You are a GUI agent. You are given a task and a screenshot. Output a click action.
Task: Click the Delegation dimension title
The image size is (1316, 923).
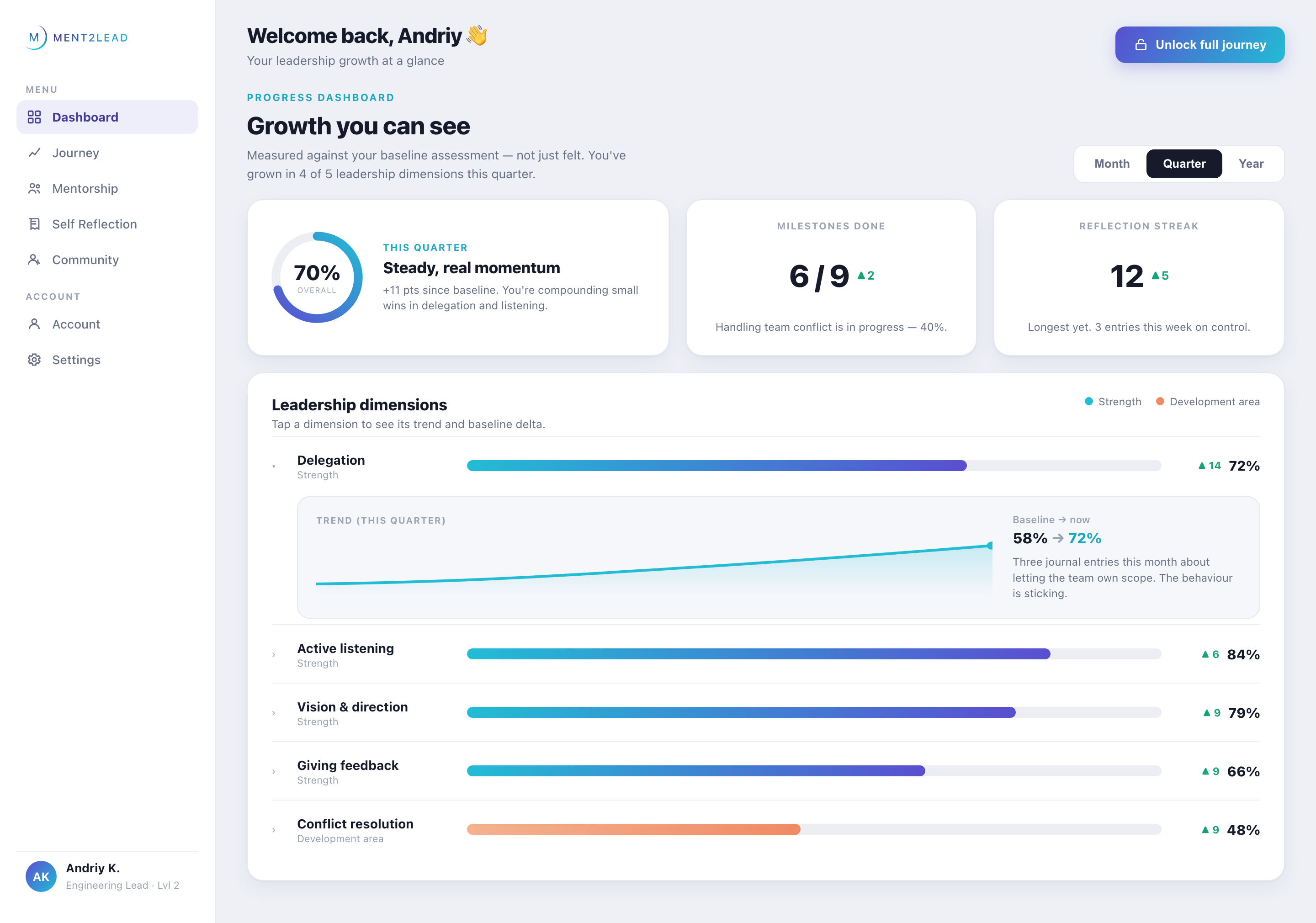(331, 460)
